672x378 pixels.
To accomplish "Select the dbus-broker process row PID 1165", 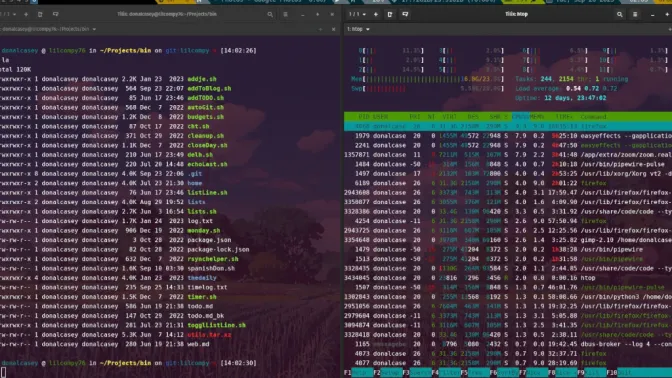I will pyautogui.click(x=508, y=344).
